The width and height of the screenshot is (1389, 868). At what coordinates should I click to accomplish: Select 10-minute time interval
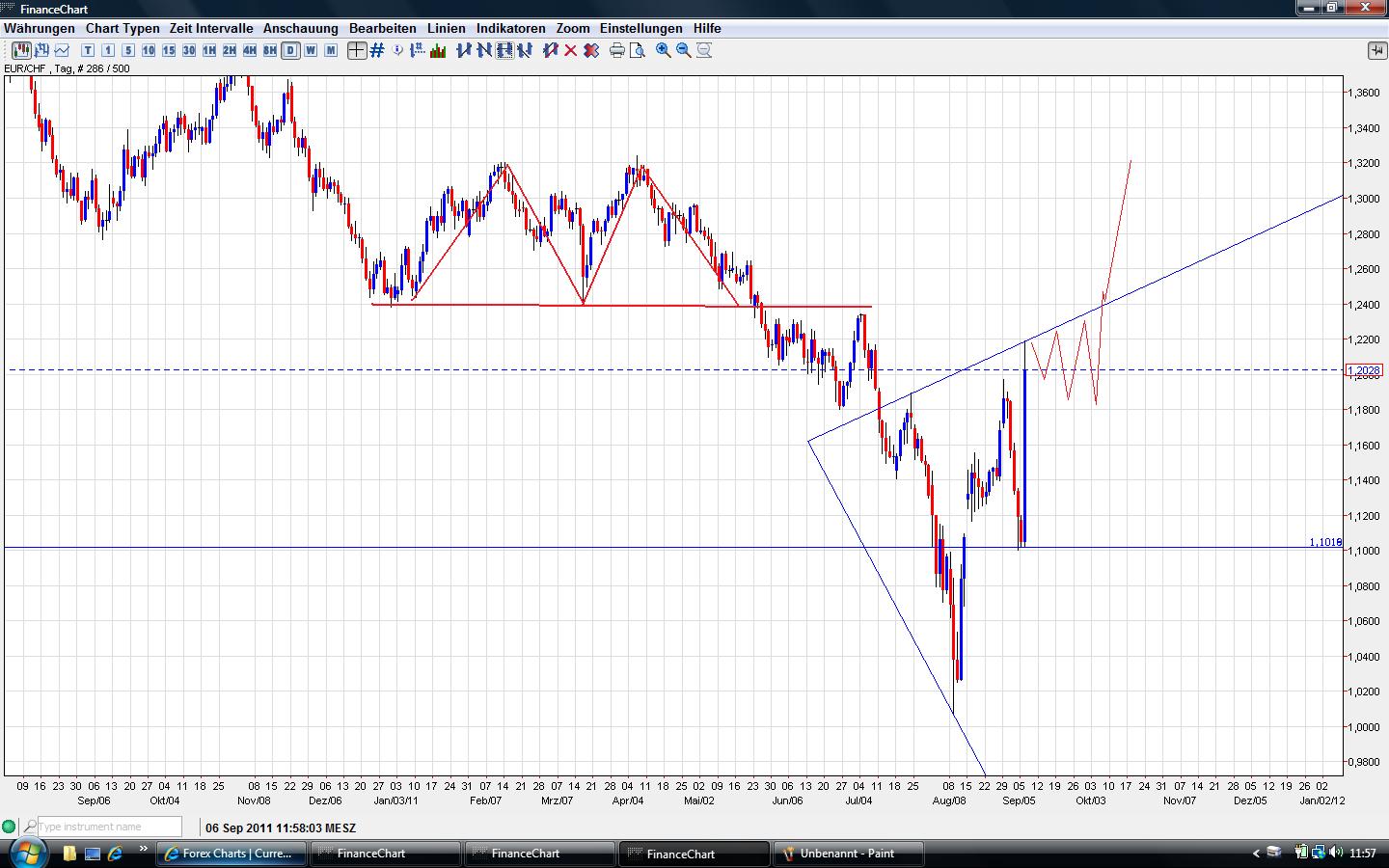pyautogui.click(x=149, y=50)
